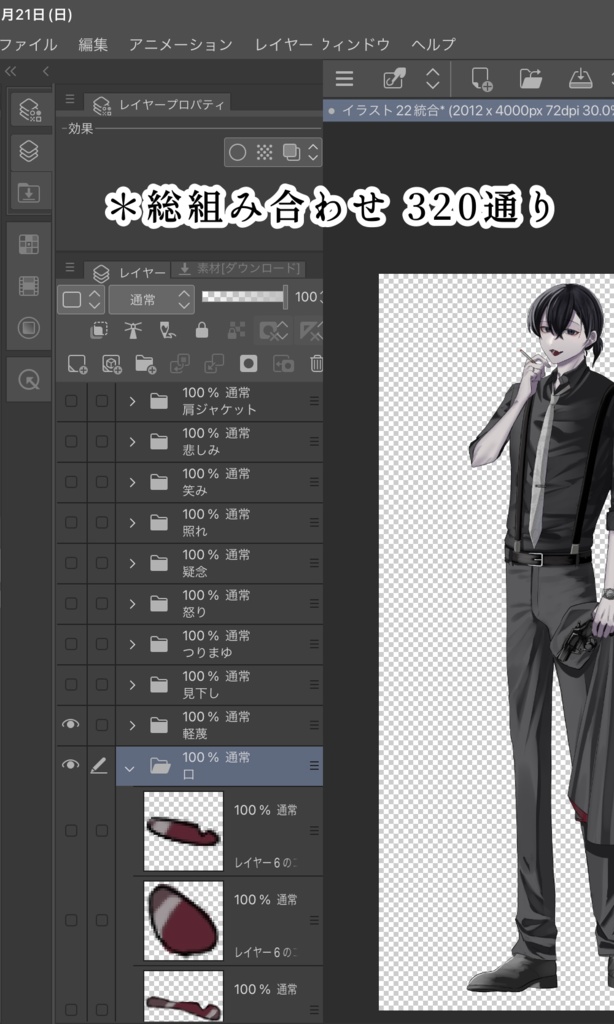
Task: Hide the 口 folder with its eye icon
Action: (71, 765)
